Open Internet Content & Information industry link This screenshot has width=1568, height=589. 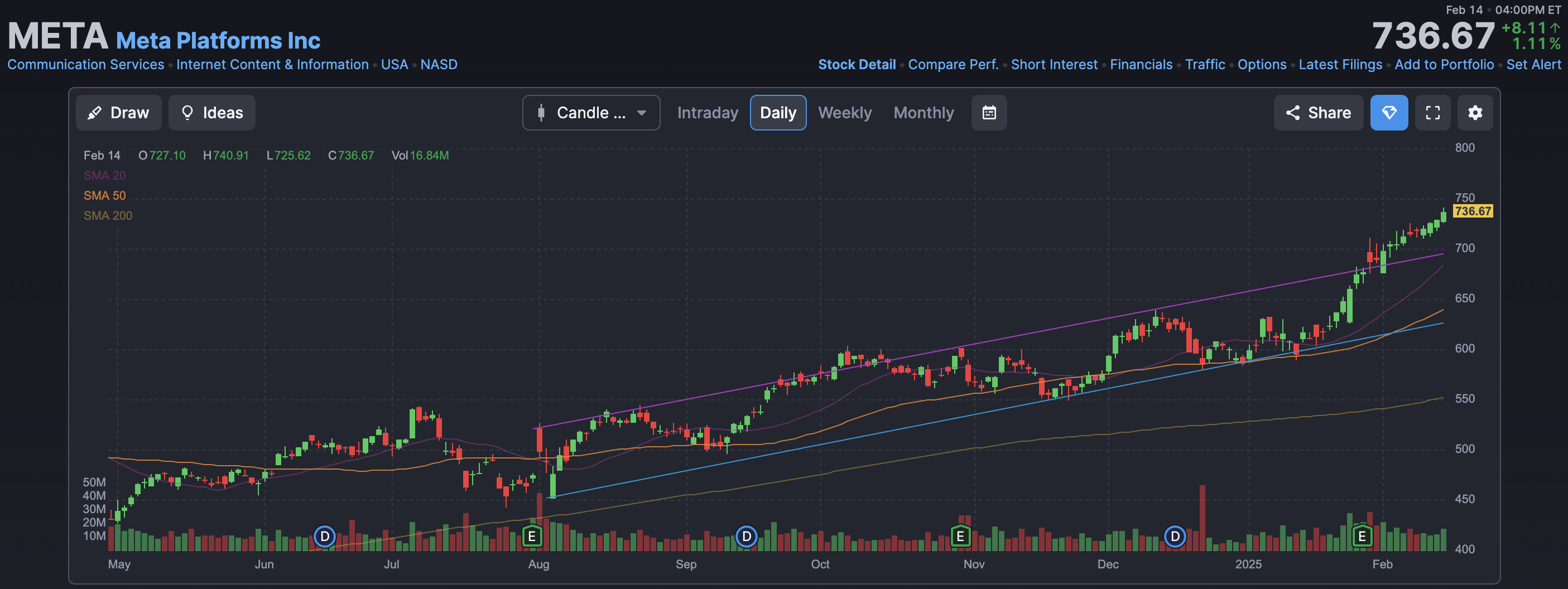point(273,65)
